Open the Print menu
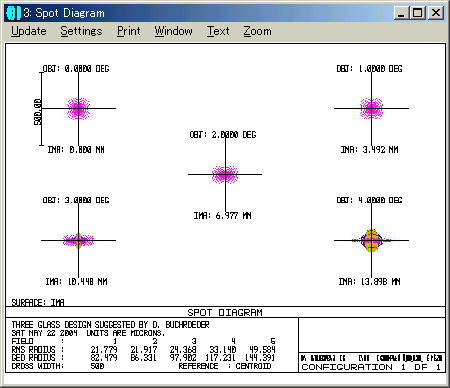 tap(129, 31)
